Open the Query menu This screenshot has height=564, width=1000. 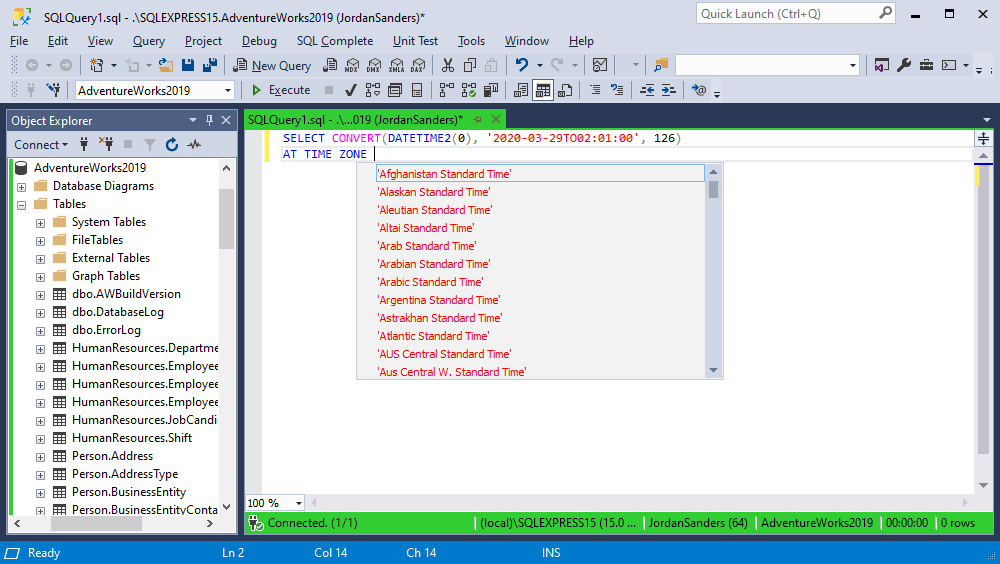[x=149, y=41]
